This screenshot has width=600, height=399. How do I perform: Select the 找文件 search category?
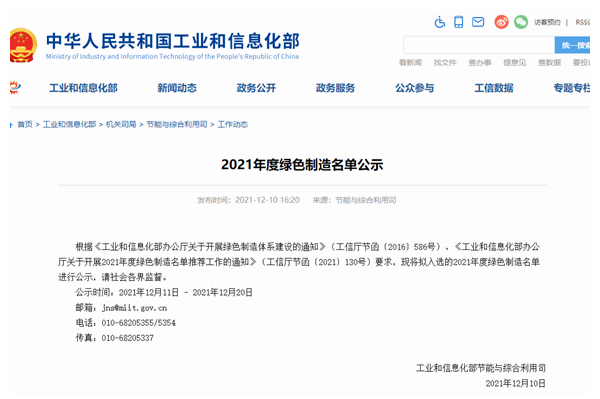tap(445, 63)
